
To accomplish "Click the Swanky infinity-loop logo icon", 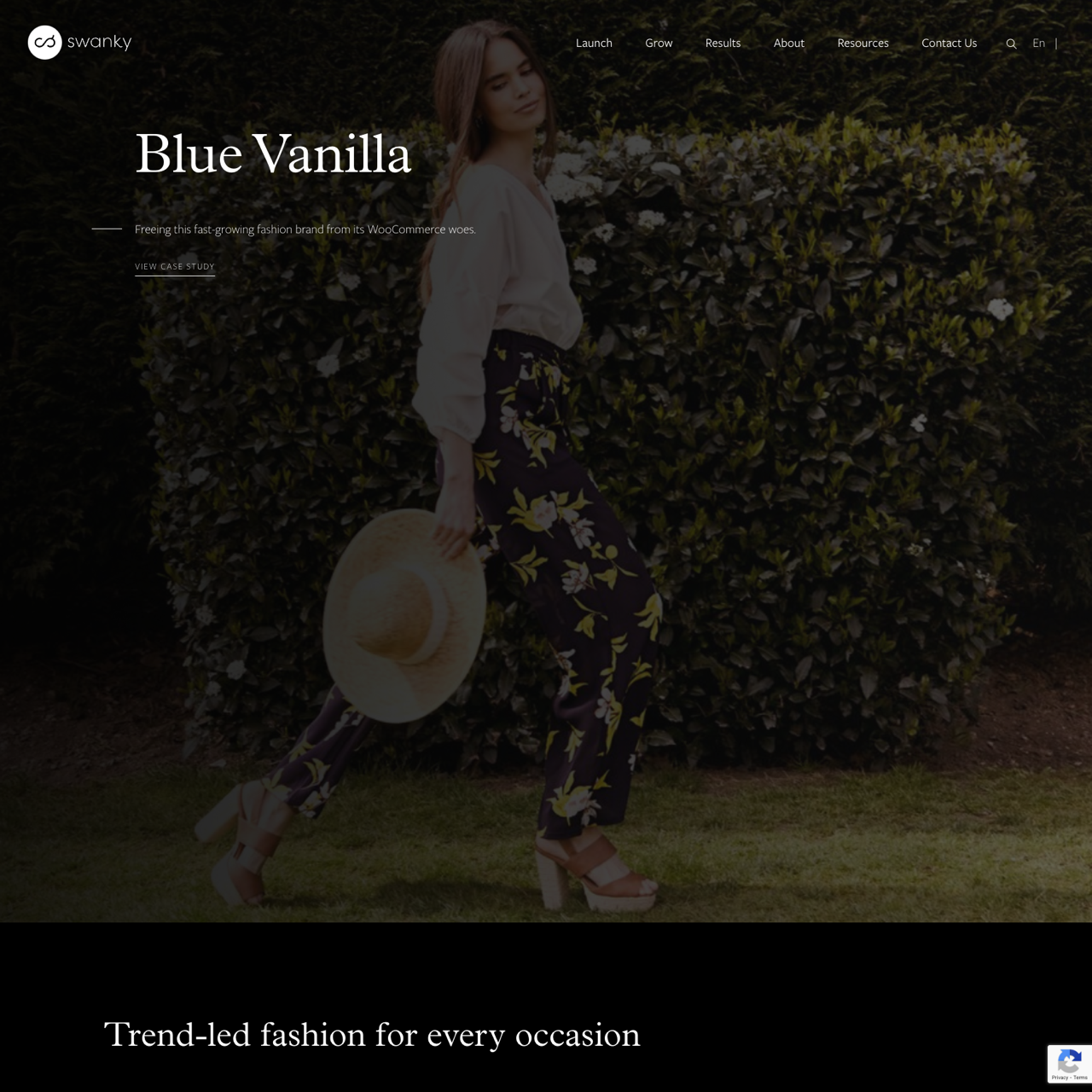I will pyautogui.click(x=44, y=42).
